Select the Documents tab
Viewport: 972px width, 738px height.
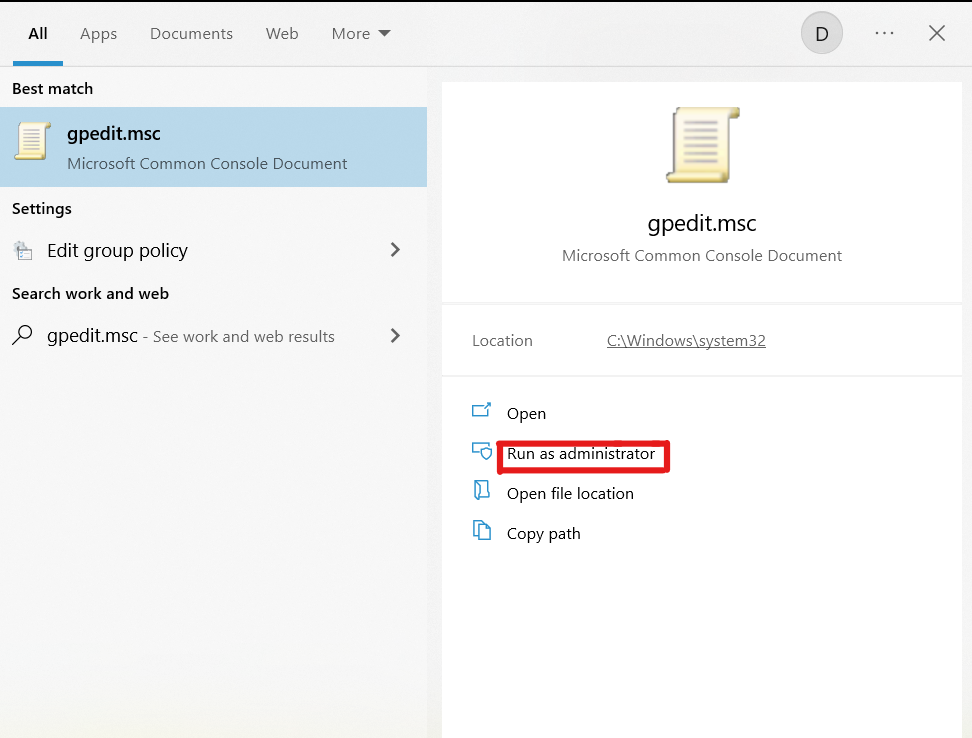click(191, 33)
